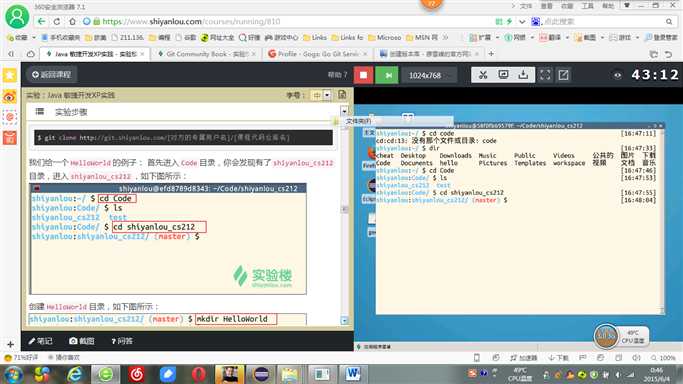Switch to the 创建版本库 tab
Screen dimensions: 683x384
pyautogui.click(x=429, y=54)
